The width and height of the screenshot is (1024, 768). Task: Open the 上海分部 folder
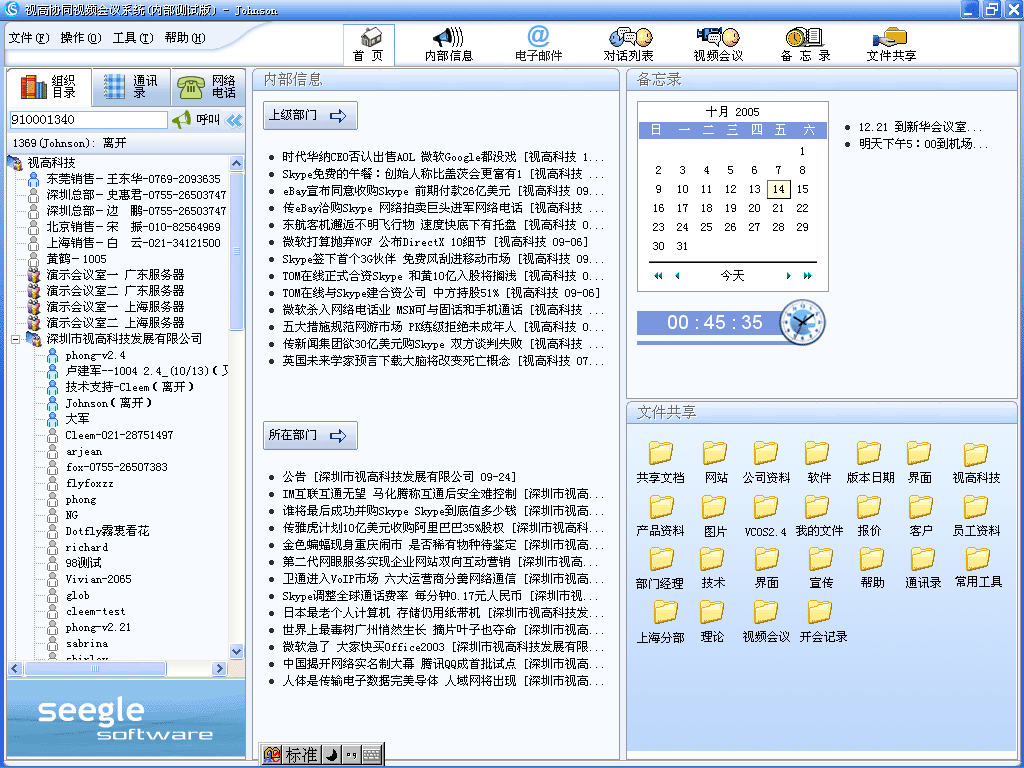660,621
